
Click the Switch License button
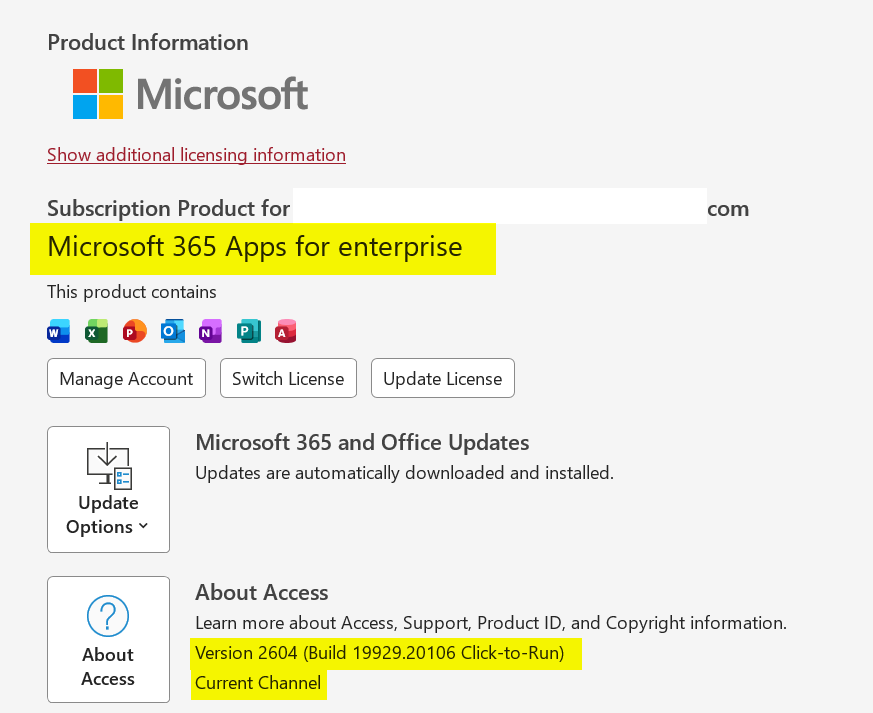pos(288,378)
